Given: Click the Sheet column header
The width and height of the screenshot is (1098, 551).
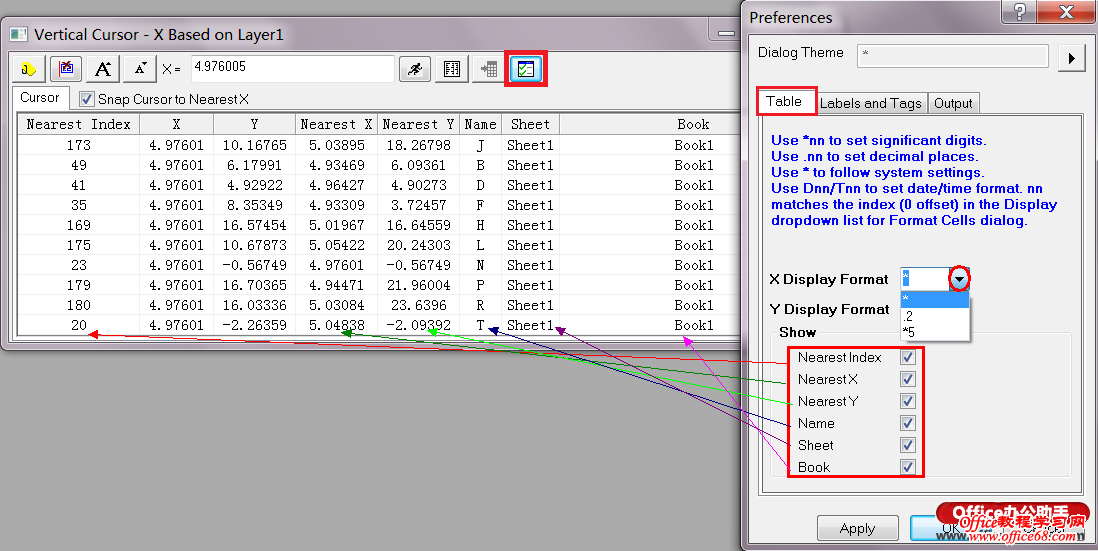Looking at the screenshot, I should 530,124.
